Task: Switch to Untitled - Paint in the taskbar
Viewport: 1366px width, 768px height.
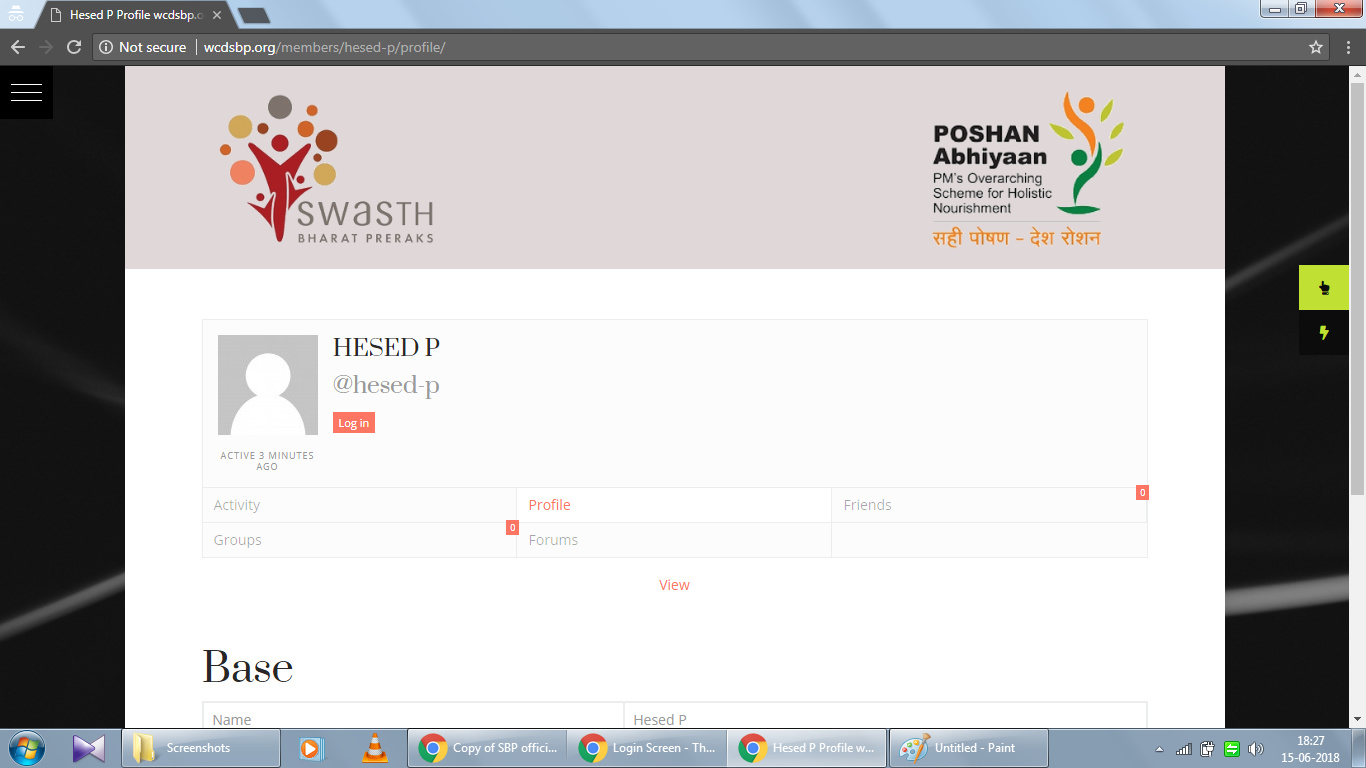Action: click(967, 748)
